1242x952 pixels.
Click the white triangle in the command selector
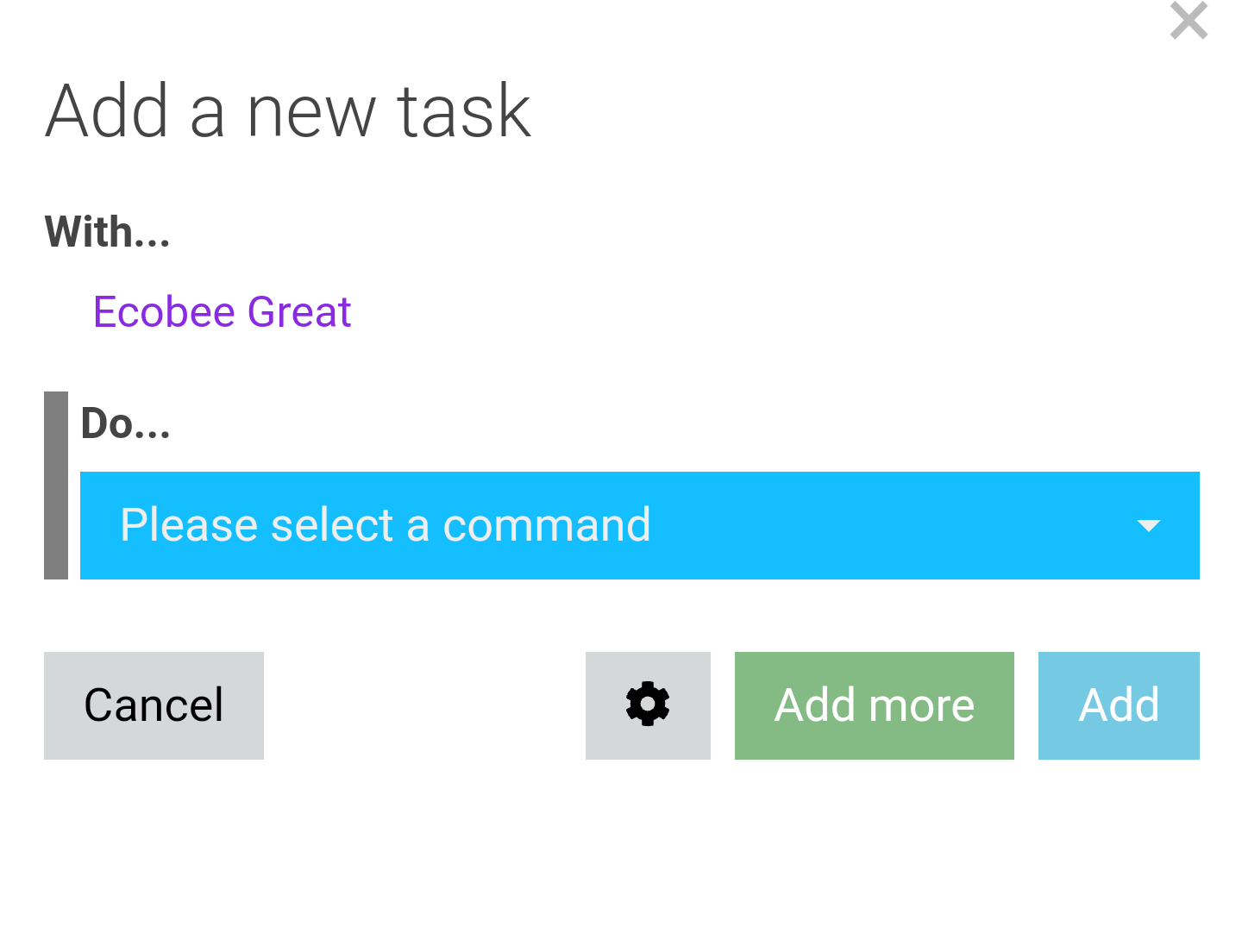(x=1148, y=525)
